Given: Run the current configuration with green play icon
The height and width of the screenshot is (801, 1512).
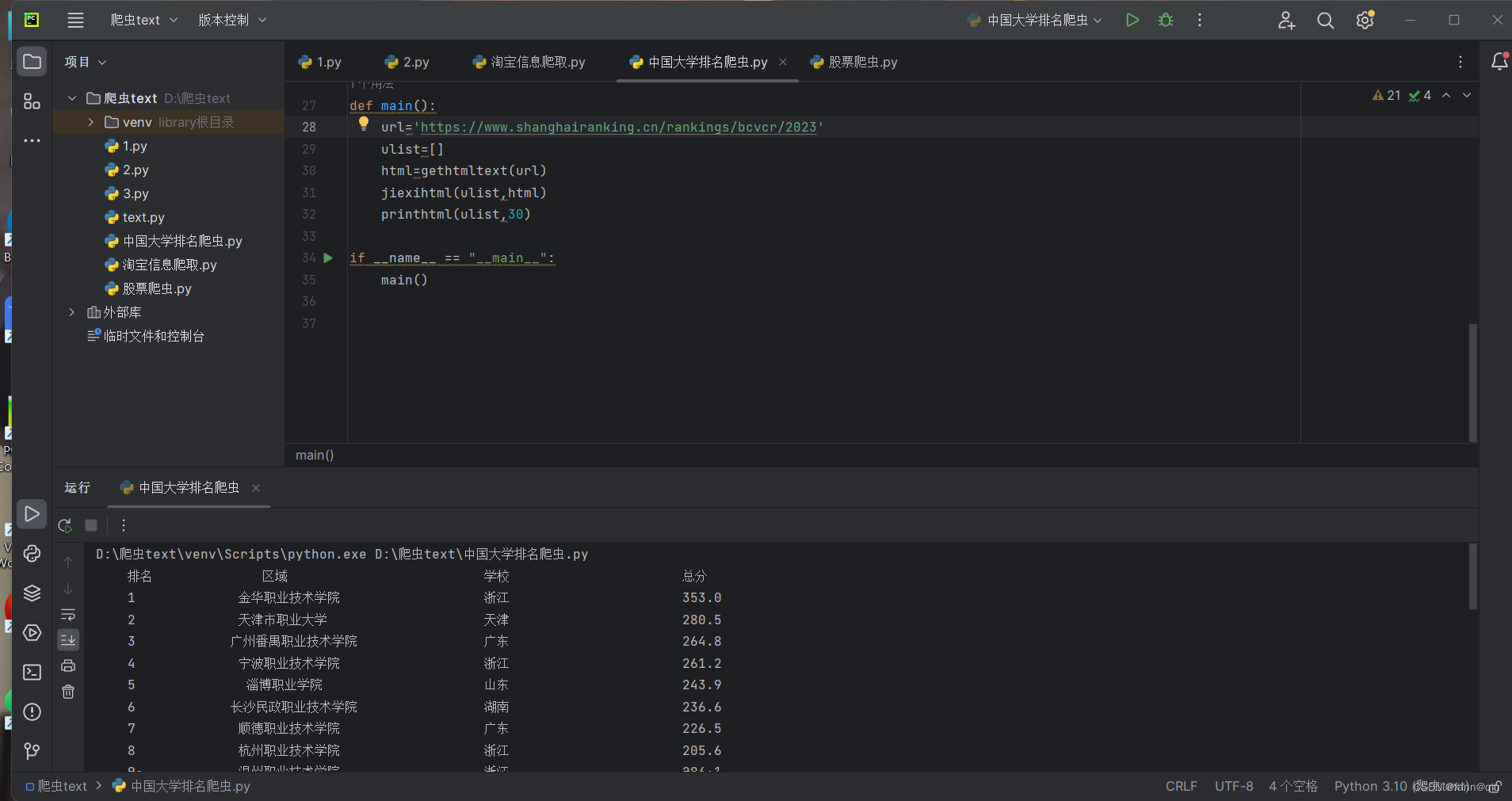Looking at the screenshot, I should (x=1132, y=20).
